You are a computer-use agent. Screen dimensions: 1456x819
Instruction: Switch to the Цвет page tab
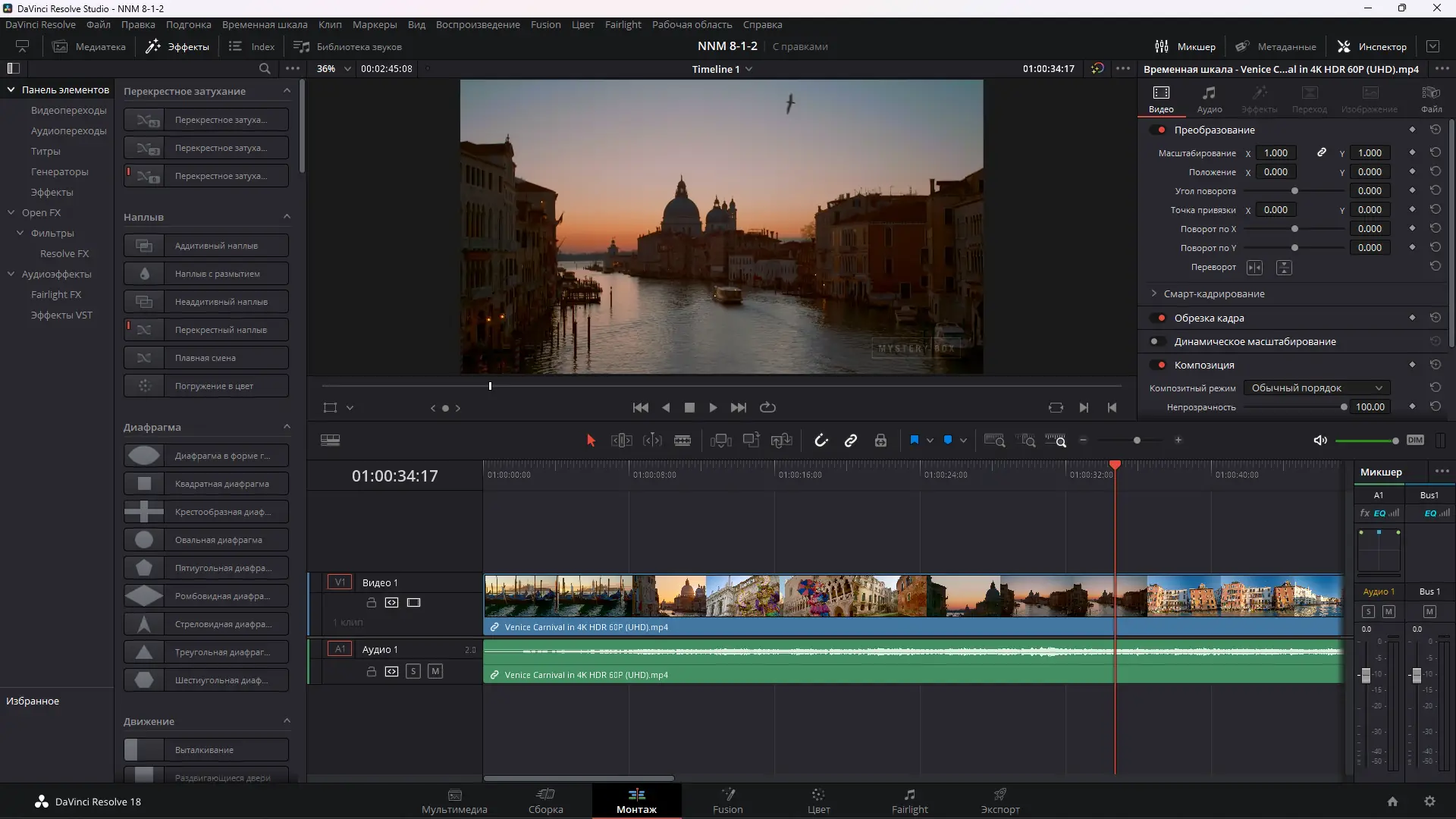pyautogui.click(x=818, y=801)
